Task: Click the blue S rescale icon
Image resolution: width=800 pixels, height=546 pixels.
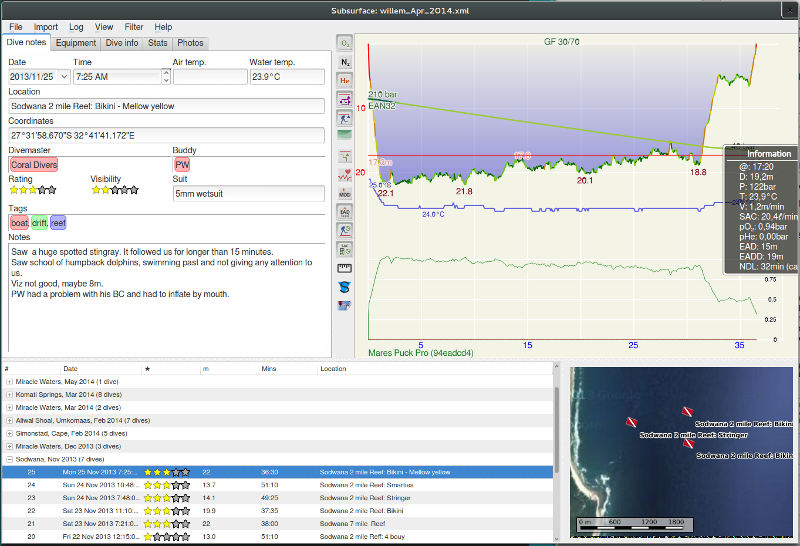Action: pos(345,287)
